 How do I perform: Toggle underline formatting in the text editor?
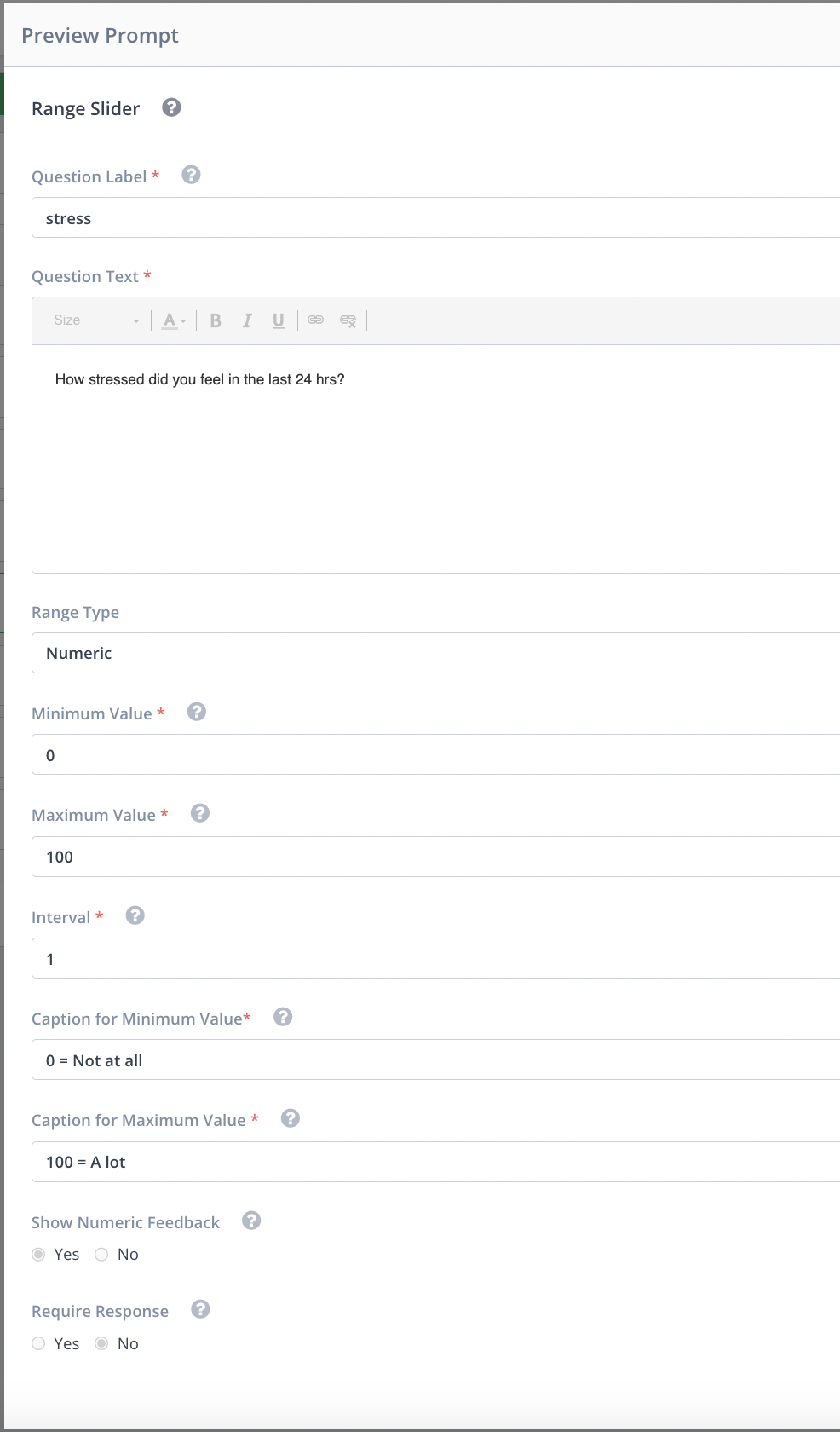coord(278,320)
